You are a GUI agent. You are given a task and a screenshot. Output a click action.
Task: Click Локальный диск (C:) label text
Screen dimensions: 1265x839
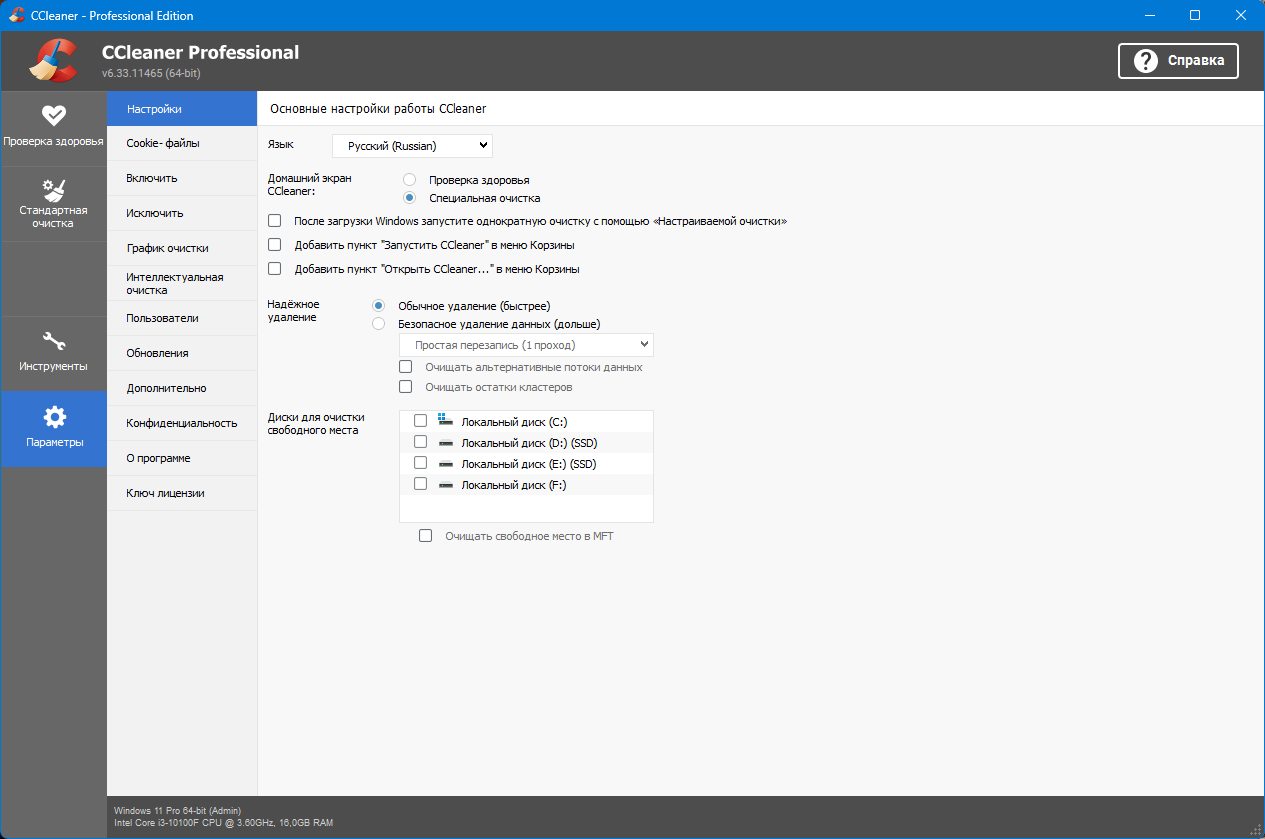point(514,422)
